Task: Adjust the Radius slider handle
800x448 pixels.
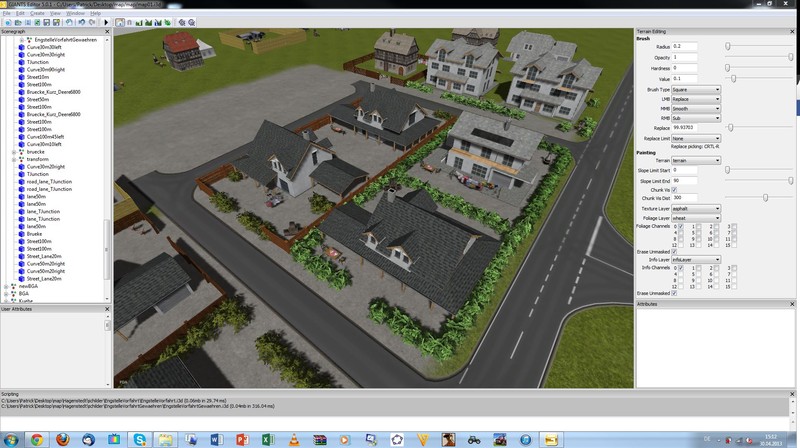Action: pos(728,46)
